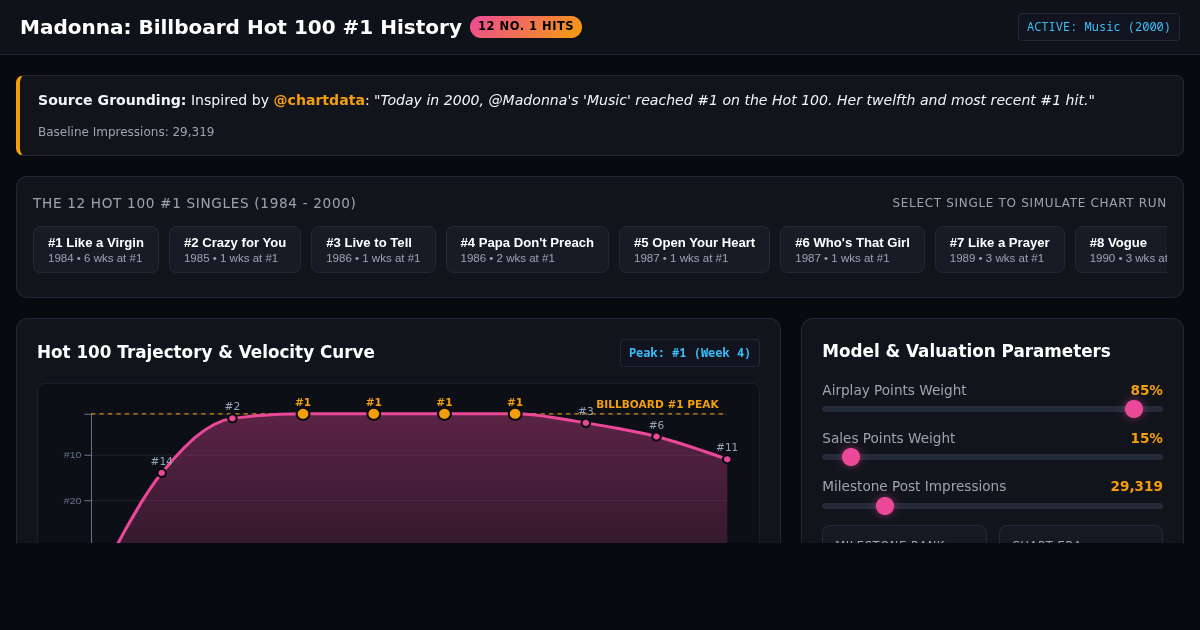
Task: Click the BILLBOARD #1 PEAK label
Action: point(657,405)
